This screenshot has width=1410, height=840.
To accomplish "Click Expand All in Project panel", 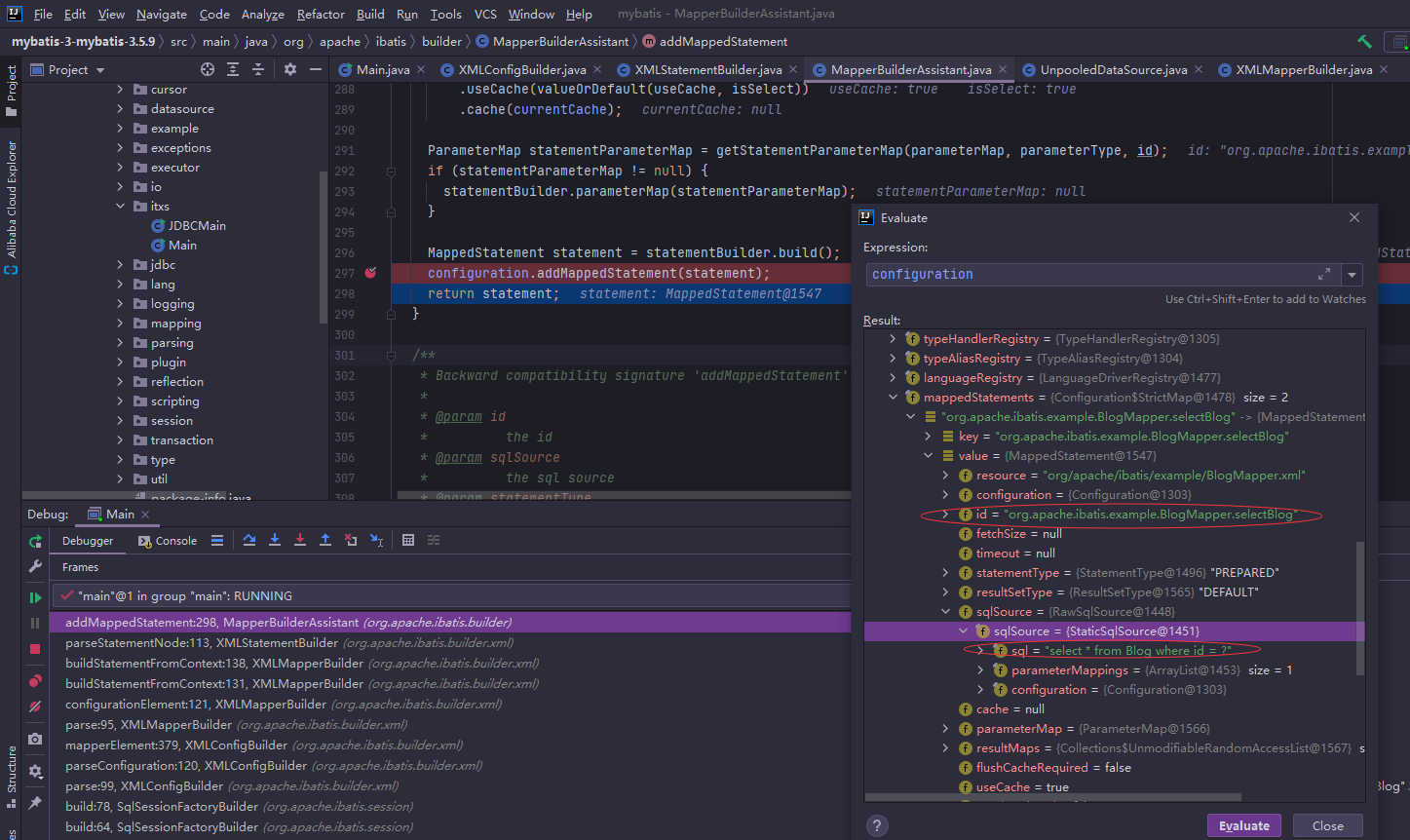I will [x=233, y=69].
